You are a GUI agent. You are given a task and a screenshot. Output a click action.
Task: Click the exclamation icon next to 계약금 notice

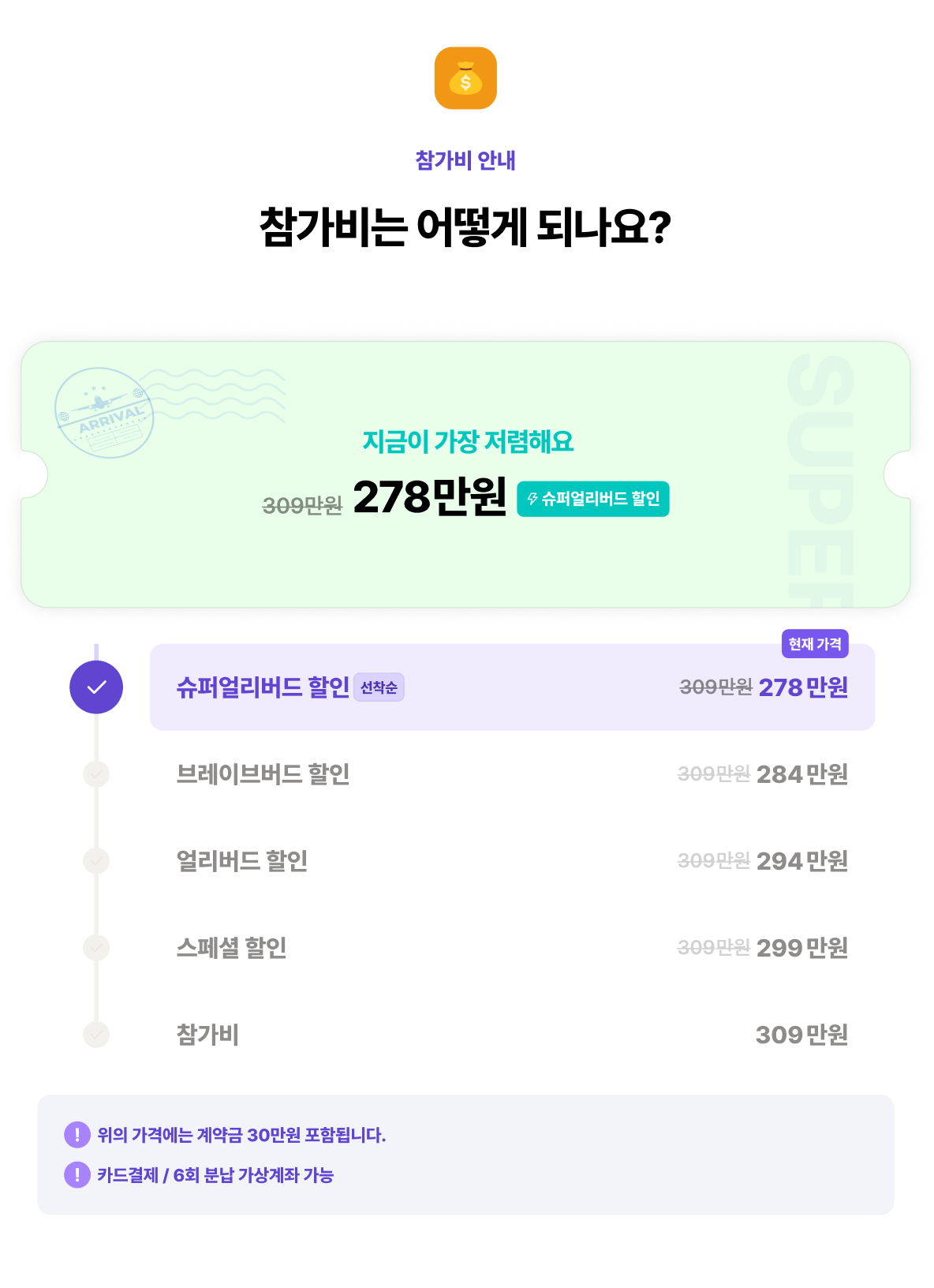[77, 1135]
